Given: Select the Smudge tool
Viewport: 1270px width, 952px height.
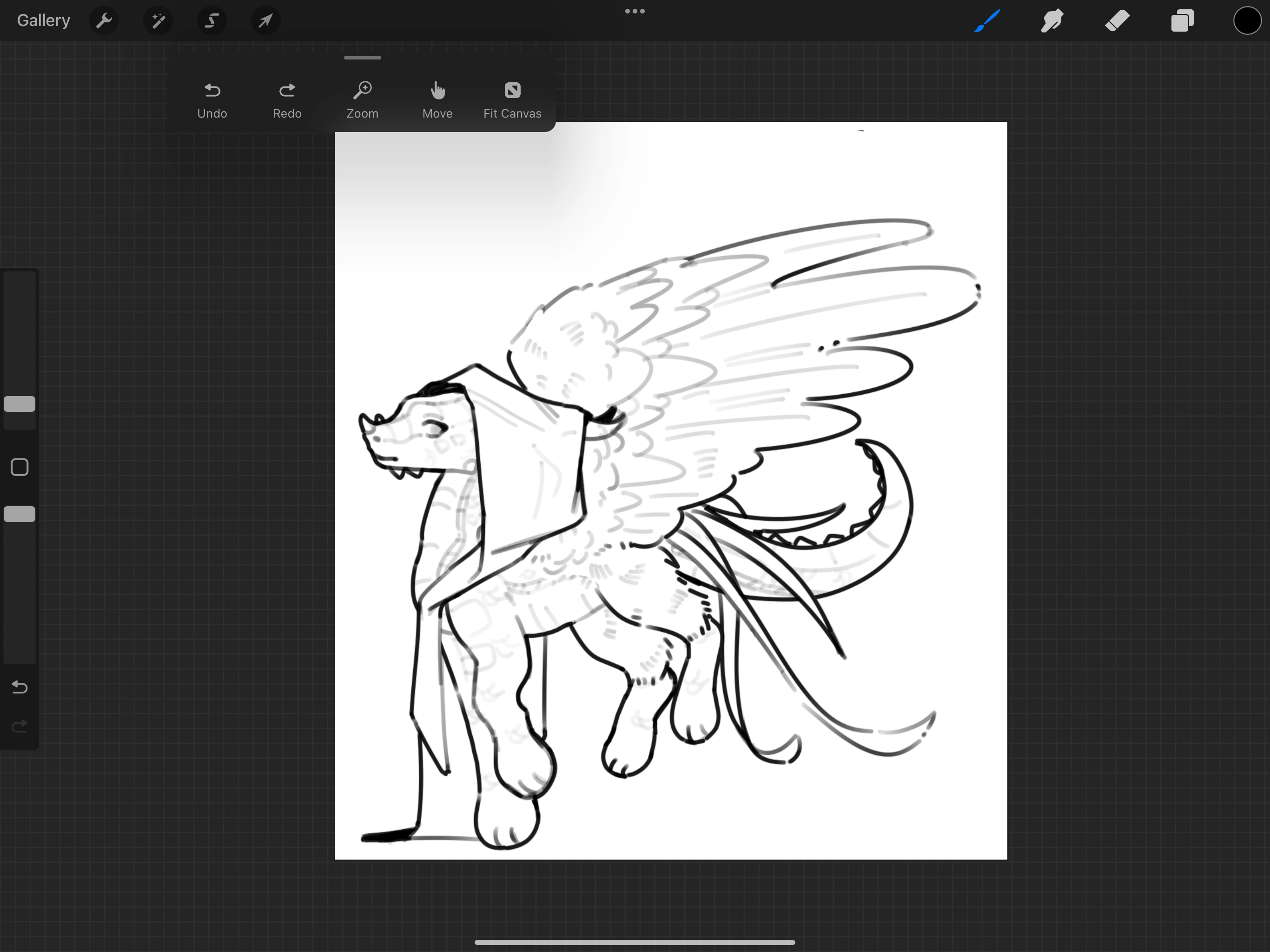Looking at the screenshot, I should (x=1052, y=20).
